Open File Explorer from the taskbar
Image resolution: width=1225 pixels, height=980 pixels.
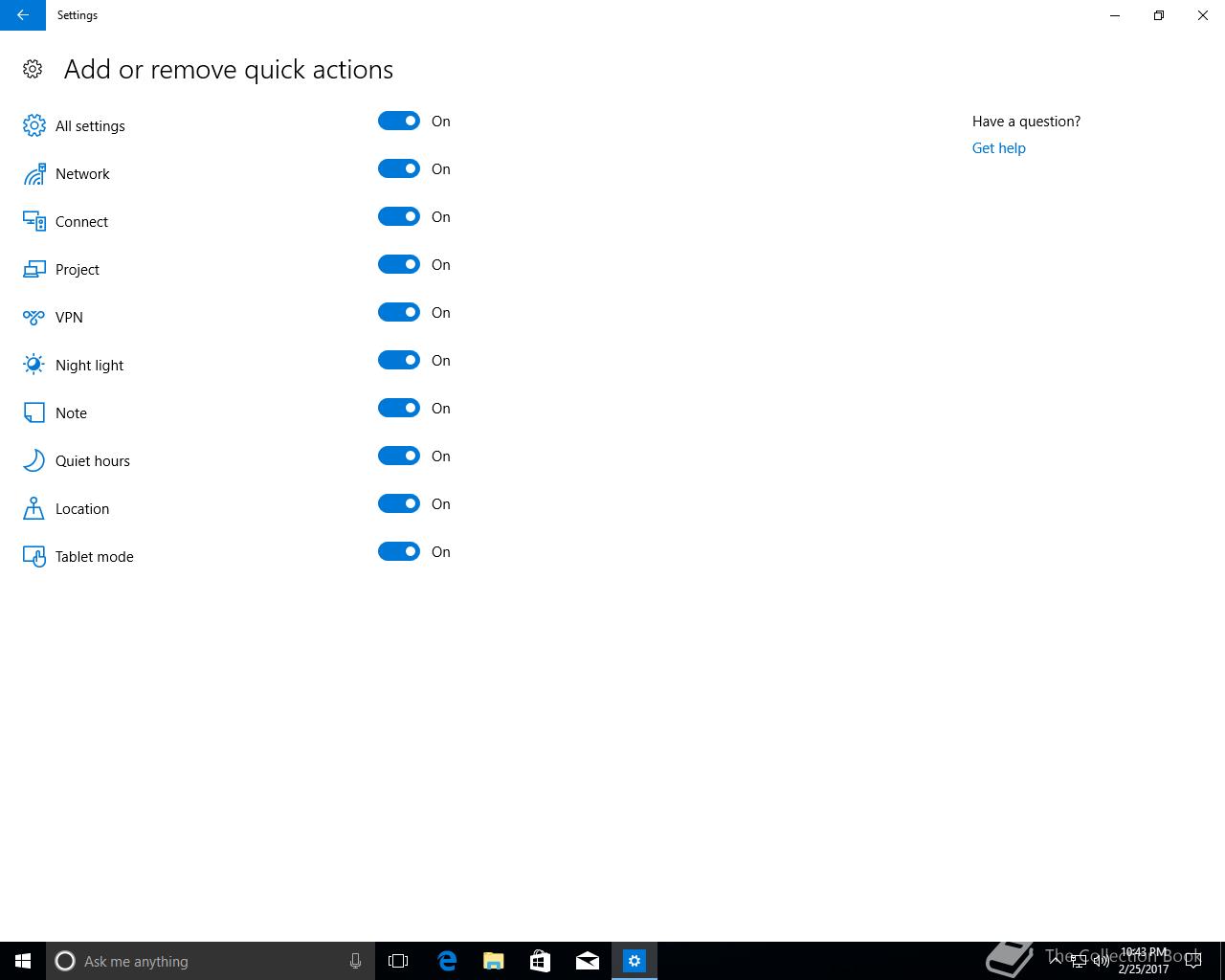[x=493, y=961]
